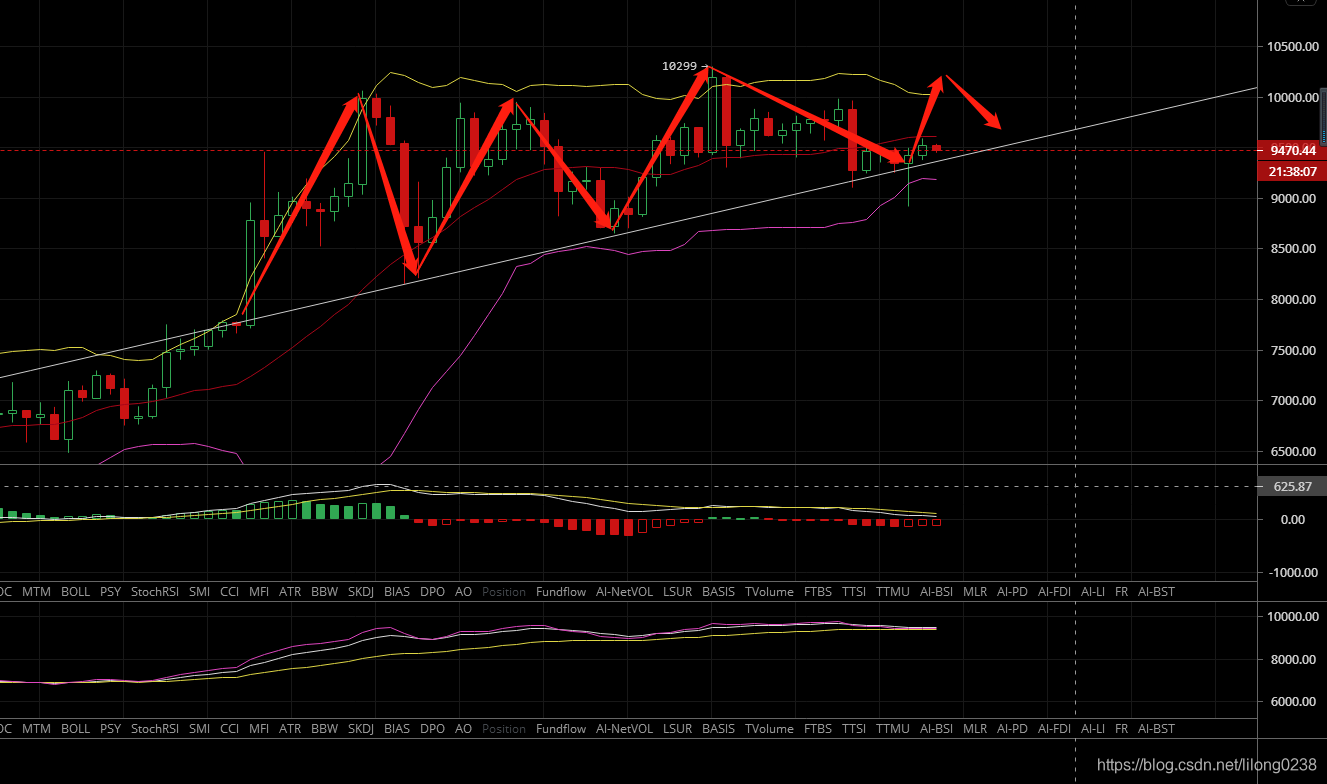Choose FTBS tab in middle indicator row
The image size is (1327, 784).
point(818,592)
